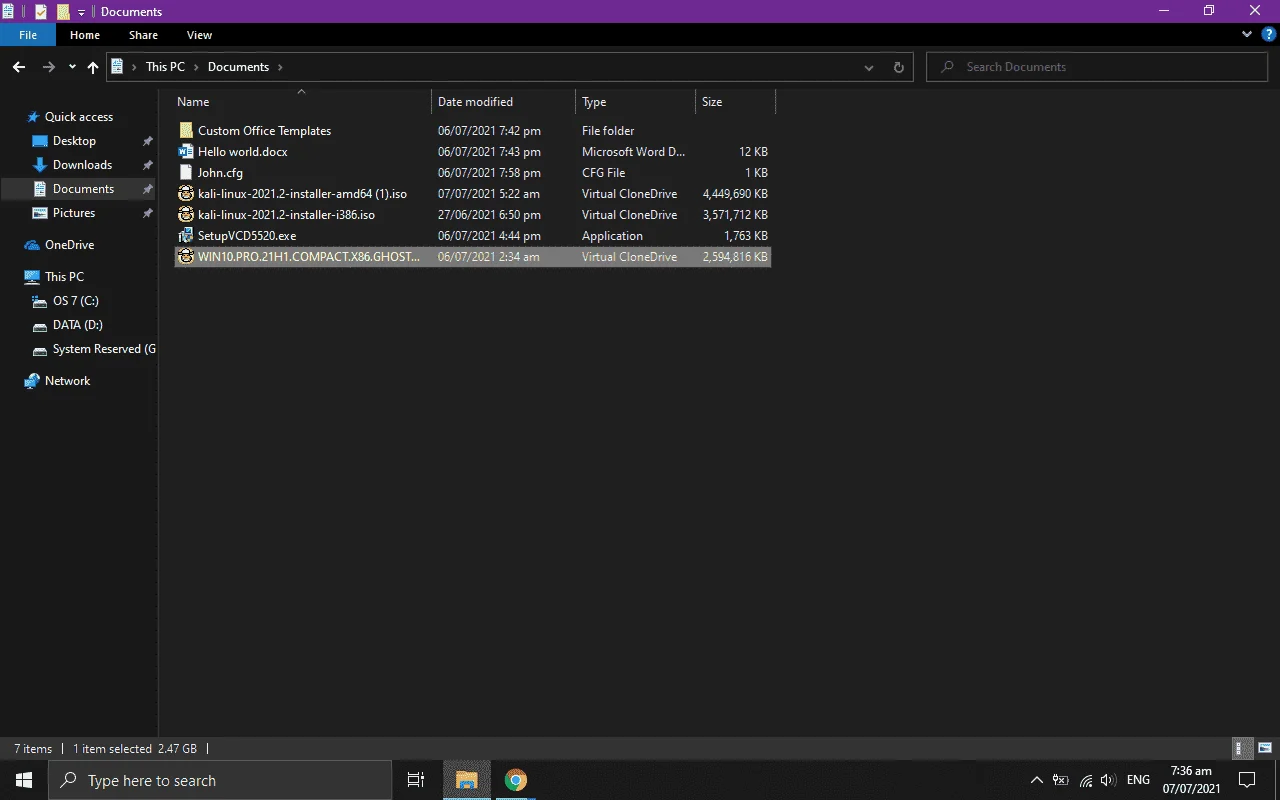Click the New folder icon in title bar

pos(63,12)
